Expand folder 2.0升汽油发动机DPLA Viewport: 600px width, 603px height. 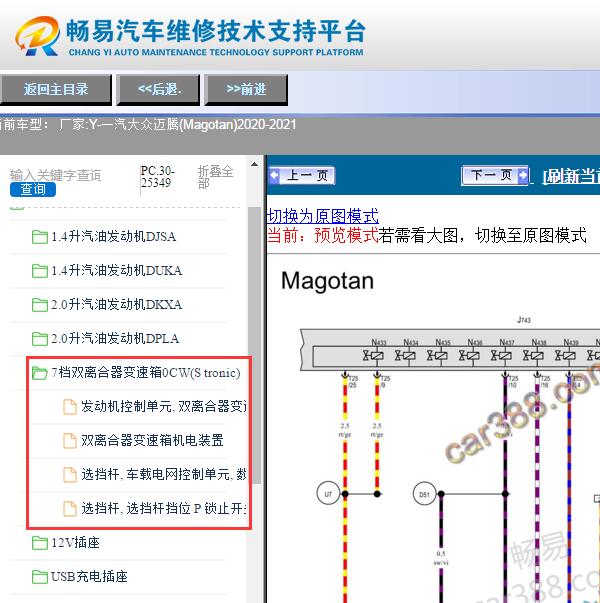[x=115, y=338]
